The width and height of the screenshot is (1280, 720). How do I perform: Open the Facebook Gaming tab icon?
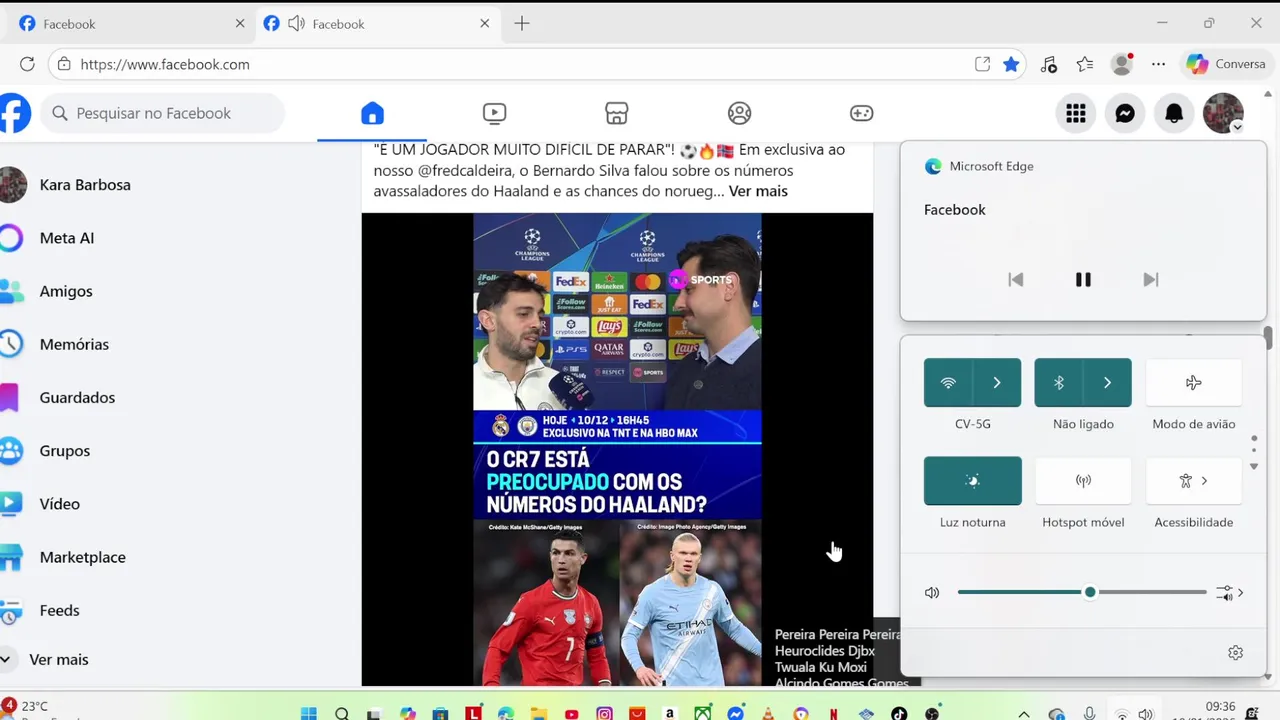861,113
